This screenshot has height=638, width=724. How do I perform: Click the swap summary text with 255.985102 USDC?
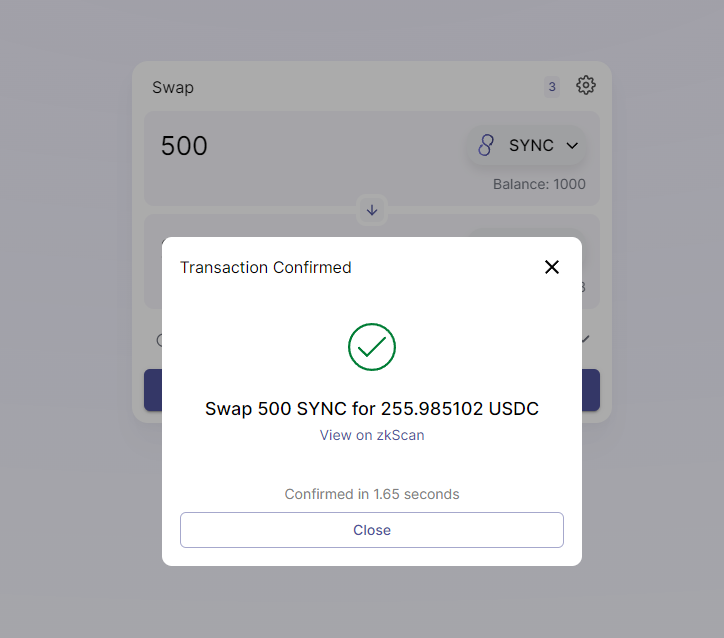point(372,409)
